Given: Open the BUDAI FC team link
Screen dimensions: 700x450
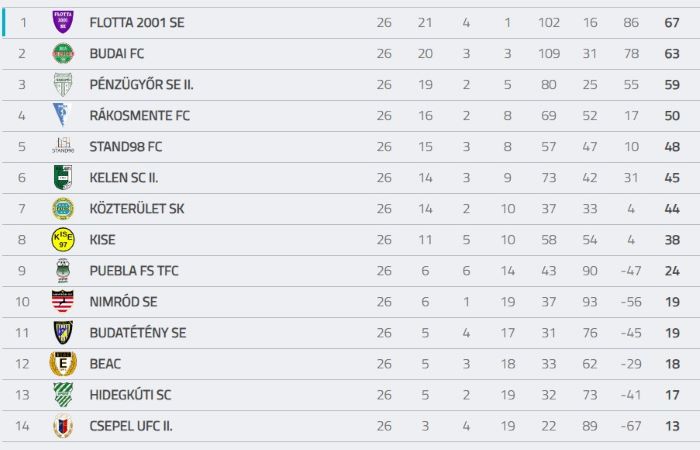Looking at the screenshot, I should pos(117,54).
